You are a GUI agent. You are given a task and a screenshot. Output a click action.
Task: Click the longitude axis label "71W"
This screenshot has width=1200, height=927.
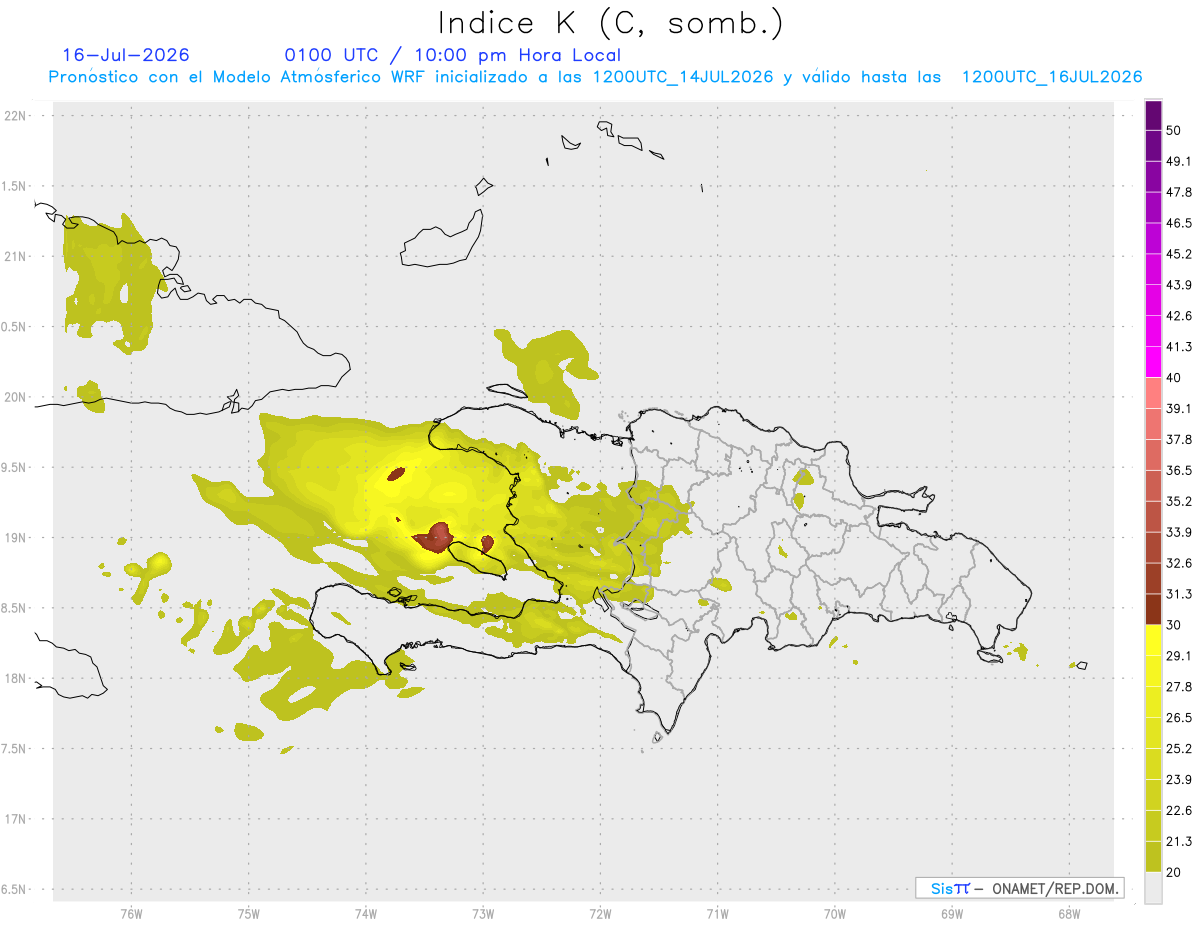pos(717,913)
